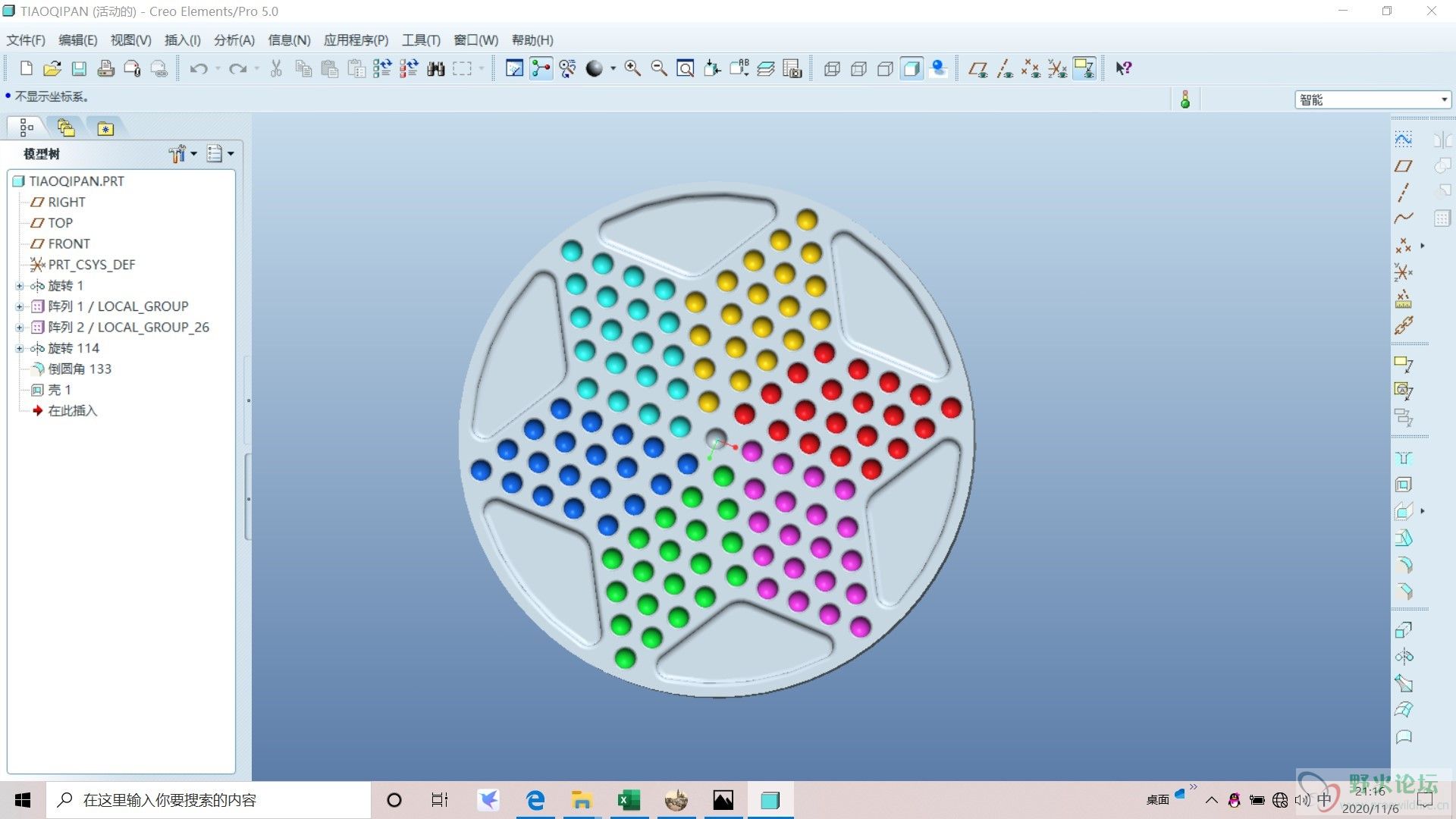Select the Shell feature tool

coord(1404,485)
